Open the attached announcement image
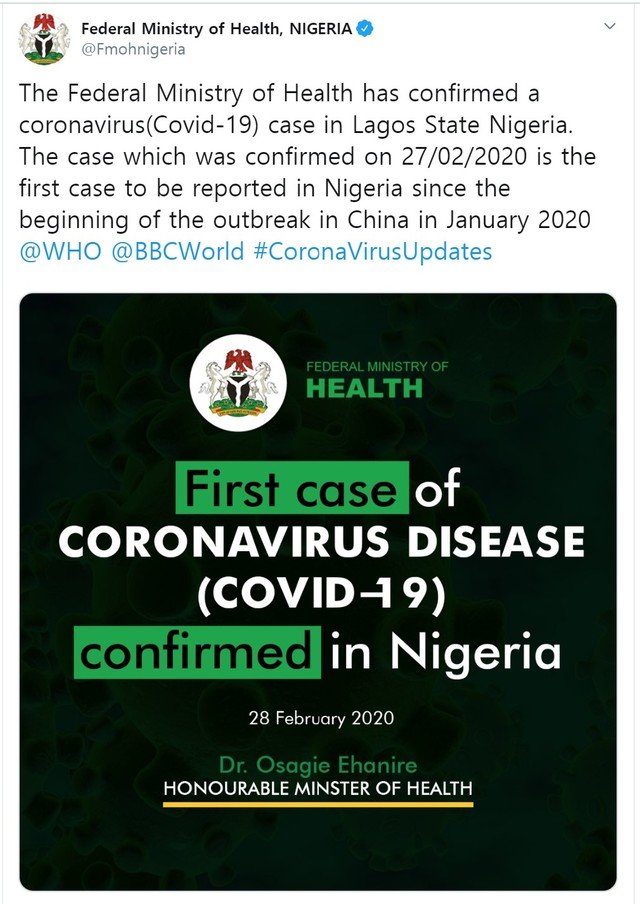640x904 pixels. click(318, 590)
